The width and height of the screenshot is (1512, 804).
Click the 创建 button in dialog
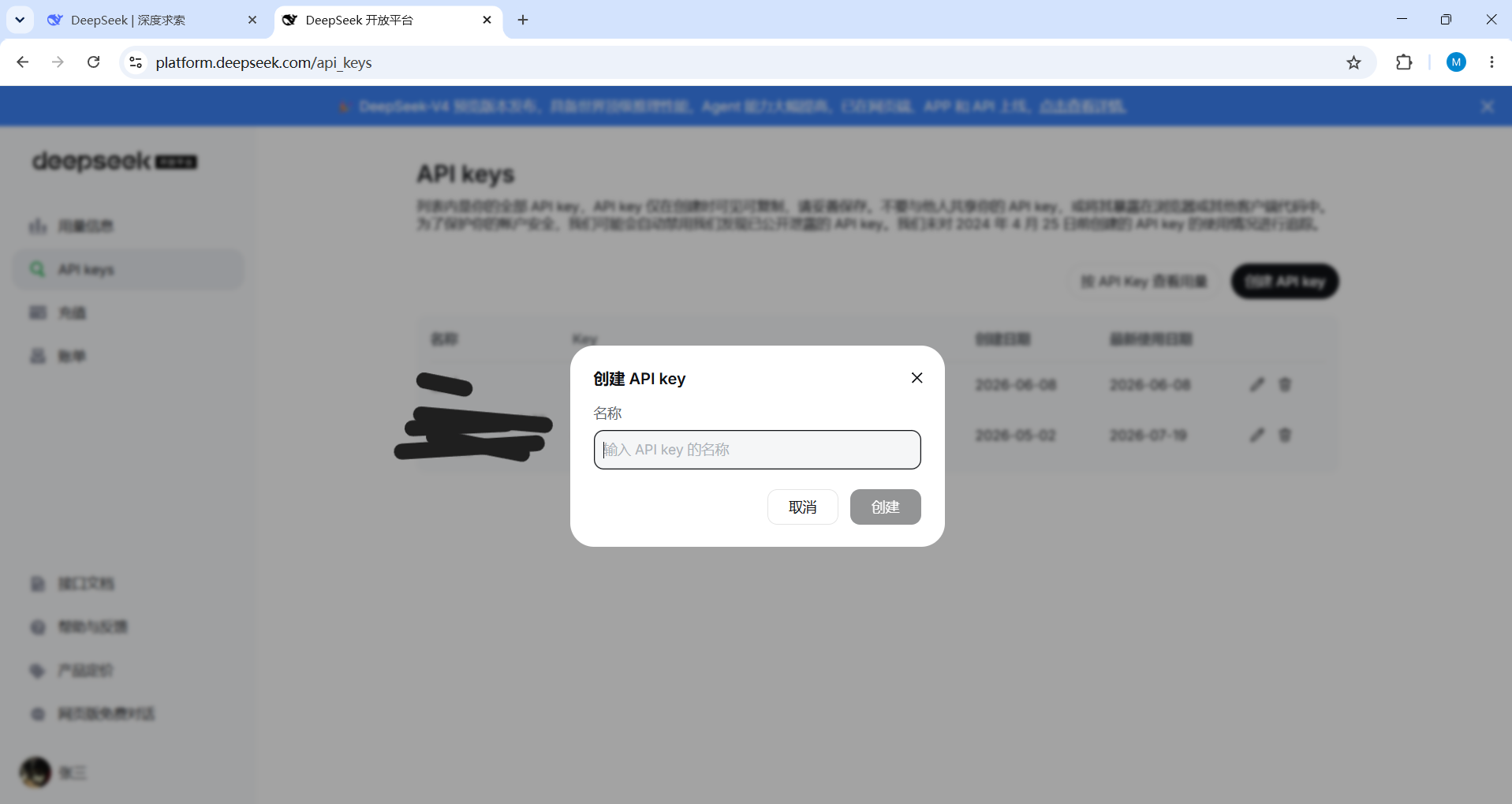click(885, 507)
